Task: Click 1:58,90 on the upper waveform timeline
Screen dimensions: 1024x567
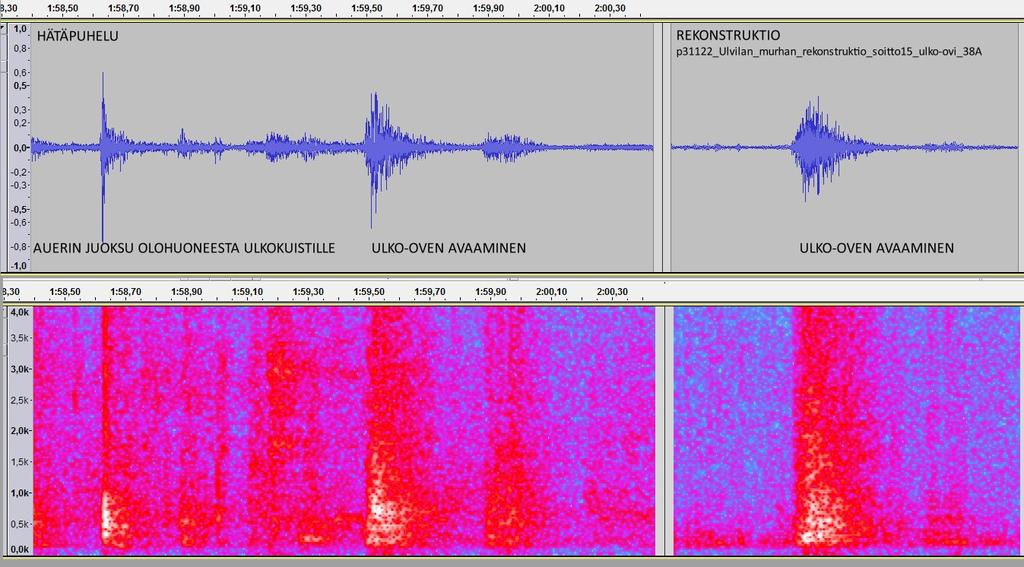Action: [184, 8]
